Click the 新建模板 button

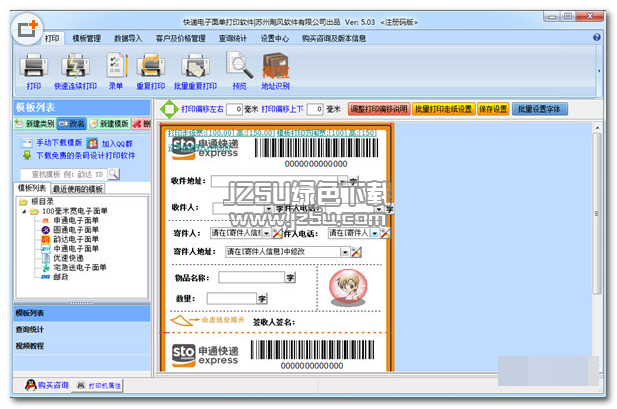click(109, 124)
